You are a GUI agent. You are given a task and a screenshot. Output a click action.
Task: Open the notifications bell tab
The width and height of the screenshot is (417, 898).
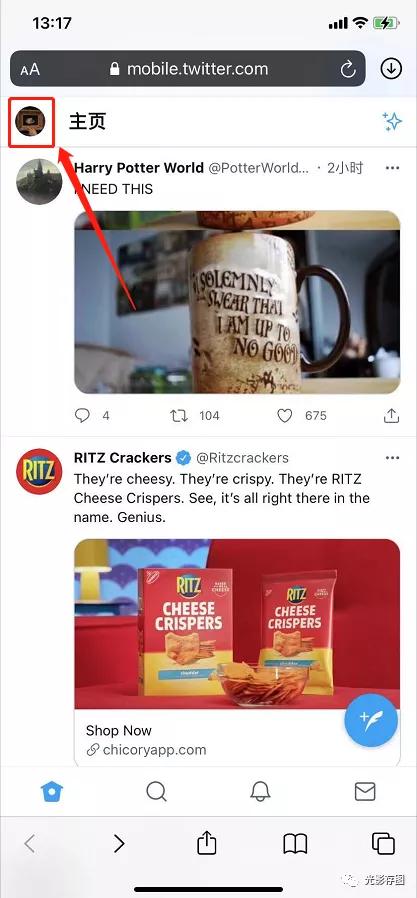tap(261, 792)
